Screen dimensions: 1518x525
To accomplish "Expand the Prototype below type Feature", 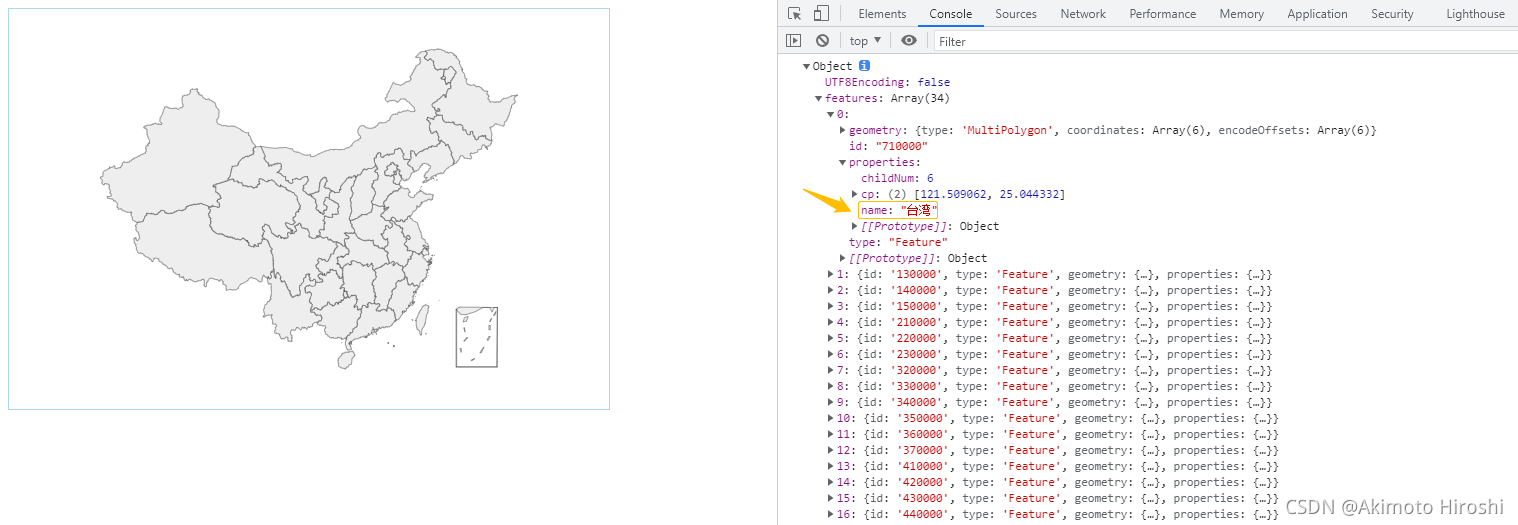I will point(843,258).
